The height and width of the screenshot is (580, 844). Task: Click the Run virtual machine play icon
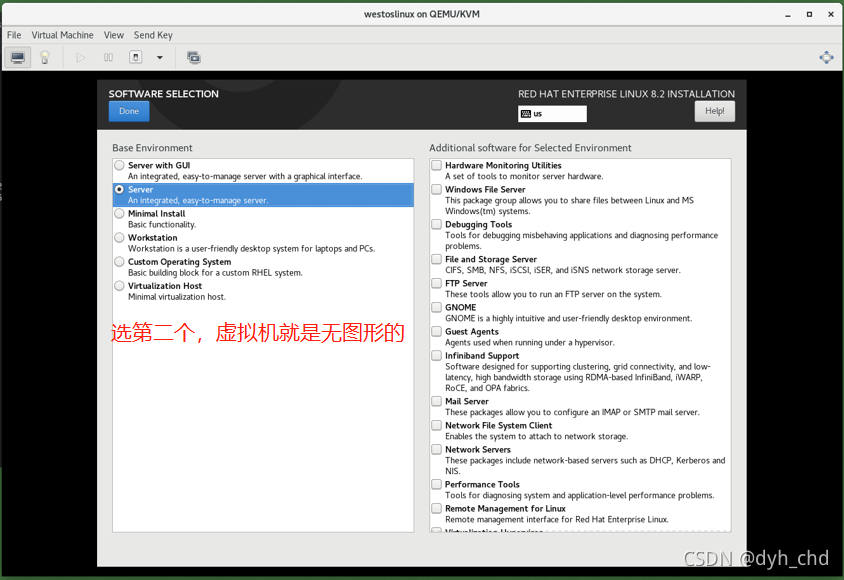80,58
